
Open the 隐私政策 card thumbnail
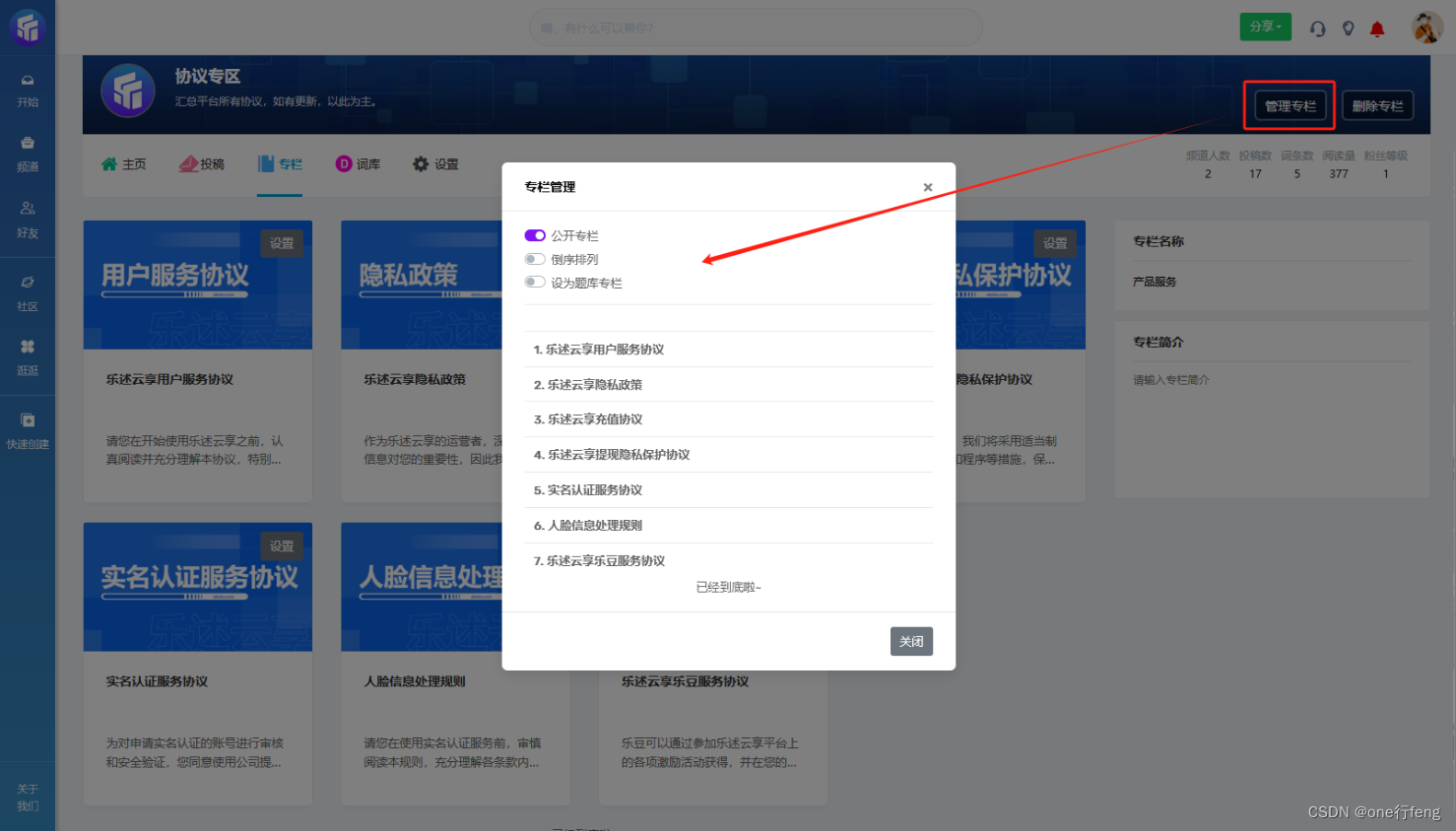click(422, 285)
